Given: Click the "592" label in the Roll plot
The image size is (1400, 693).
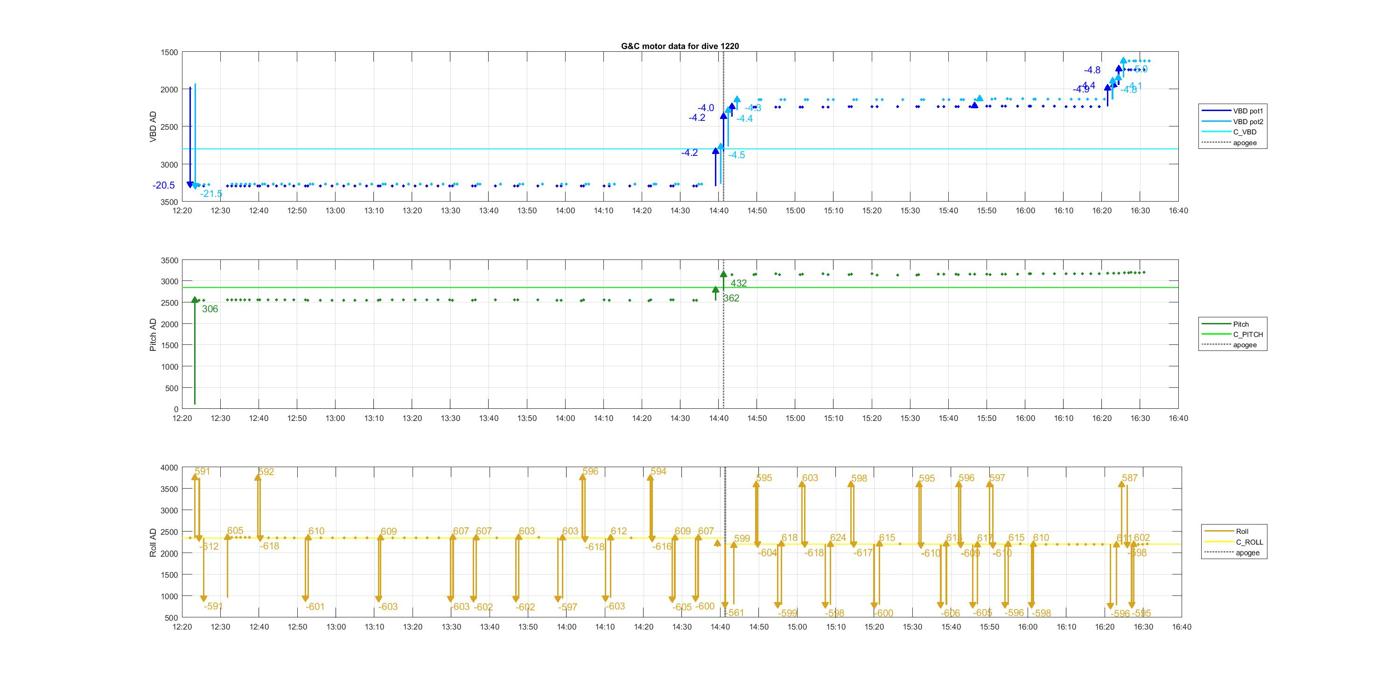Looking at the screenshot, I should coord(266,472).
